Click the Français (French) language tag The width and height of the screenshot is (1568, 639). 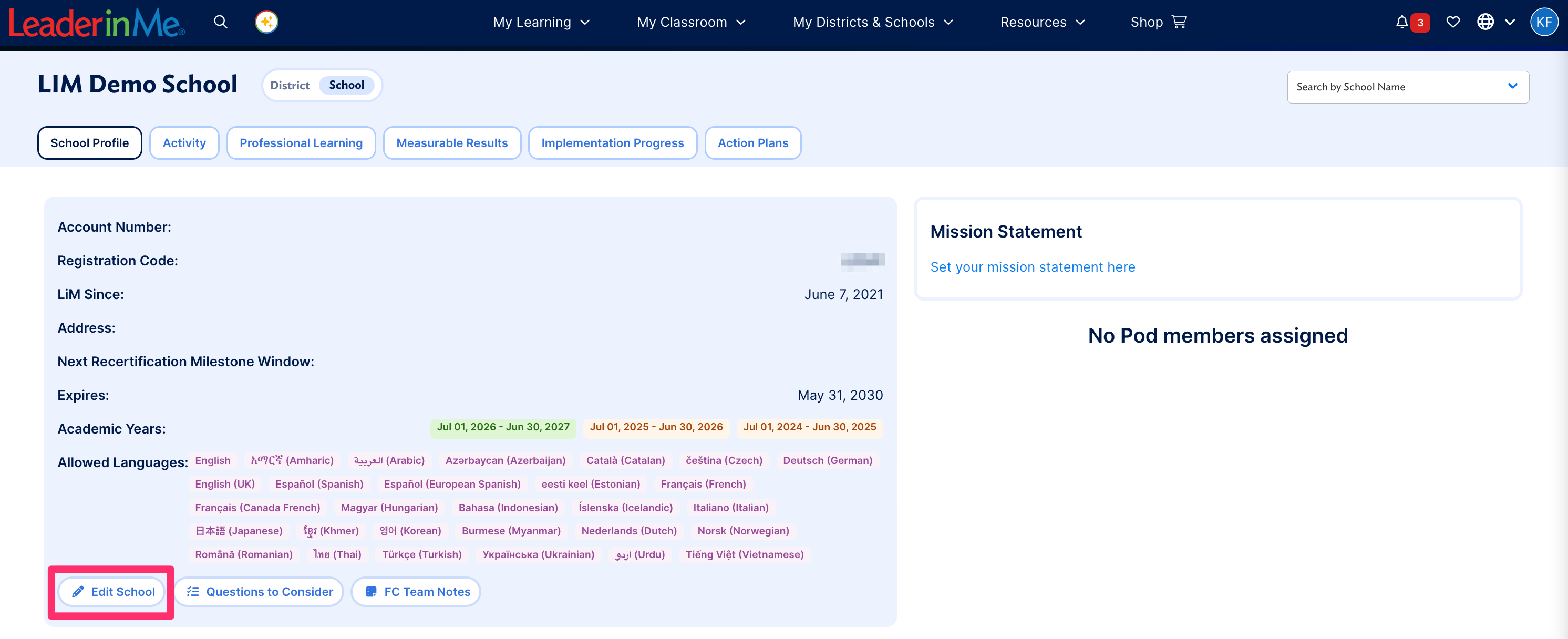coord(703,485)
